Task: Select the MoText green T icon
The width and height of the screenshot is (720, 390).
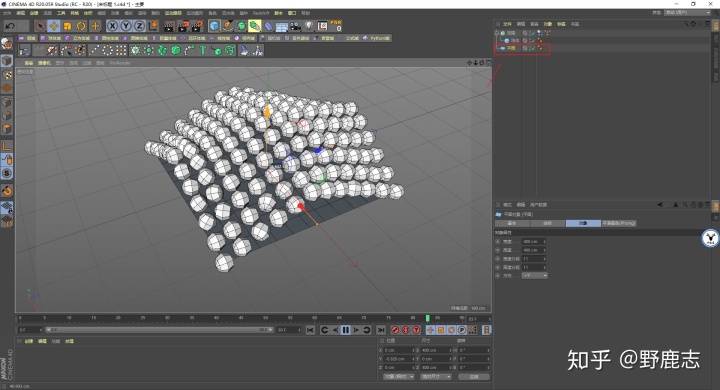Action: [x=202, y=51]
